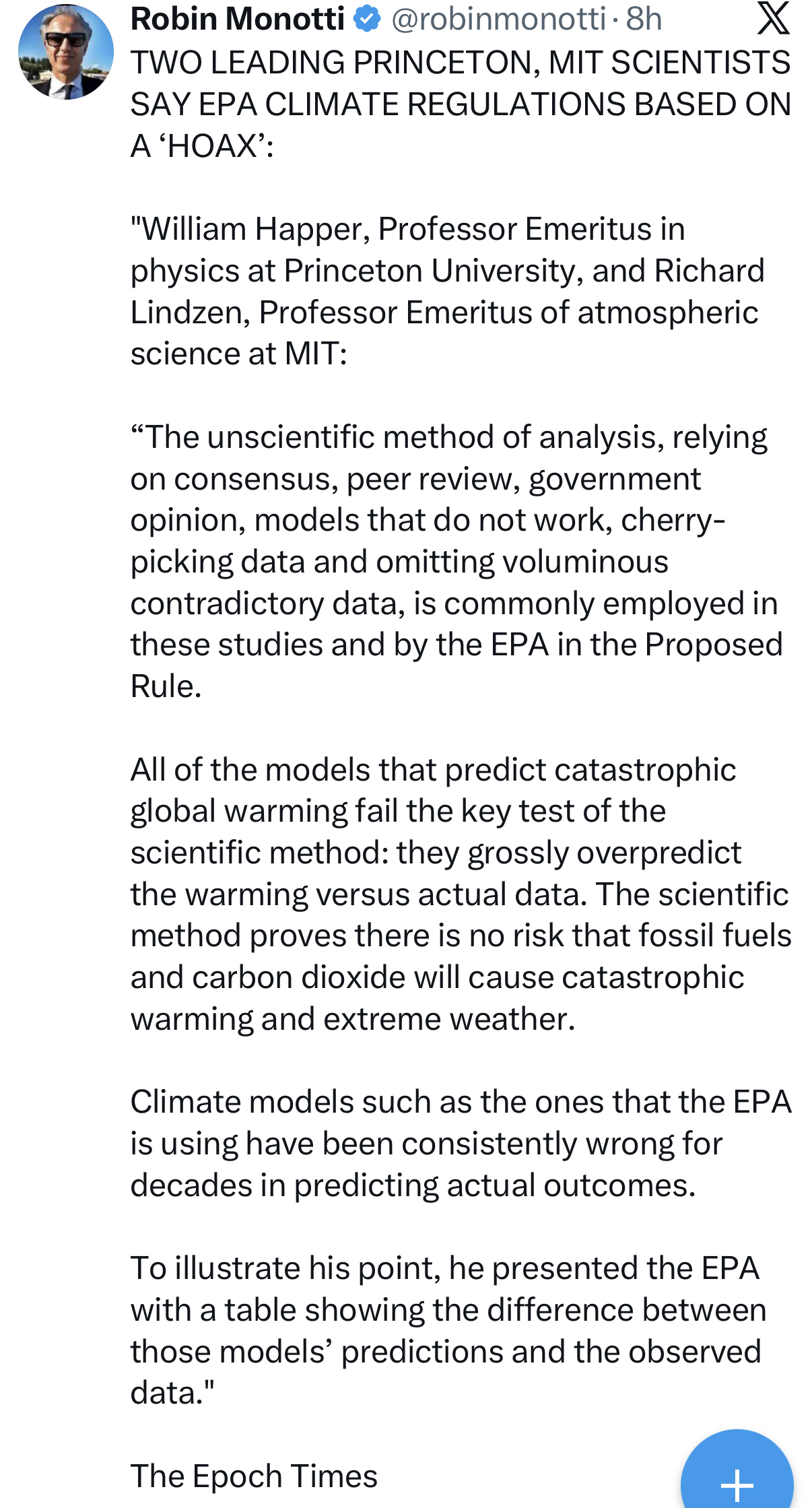The height and width of the screenshot is (1508, 812).
Task: Tap the paragraph introducing William Happer
Action: 448,292
